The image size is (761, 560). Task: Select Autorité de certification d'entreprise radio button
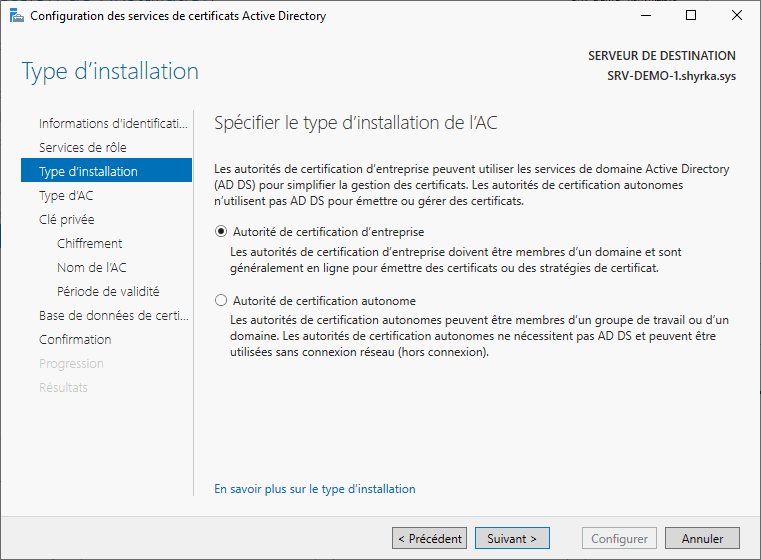pos(222,229)
